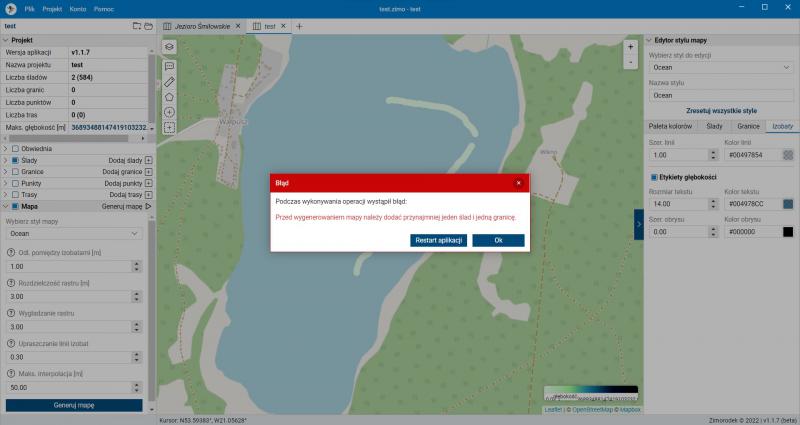The width and height of the screenshot is (800, 425).
Task: Click the comment annotation tool on map
Action: click(169, 65)
